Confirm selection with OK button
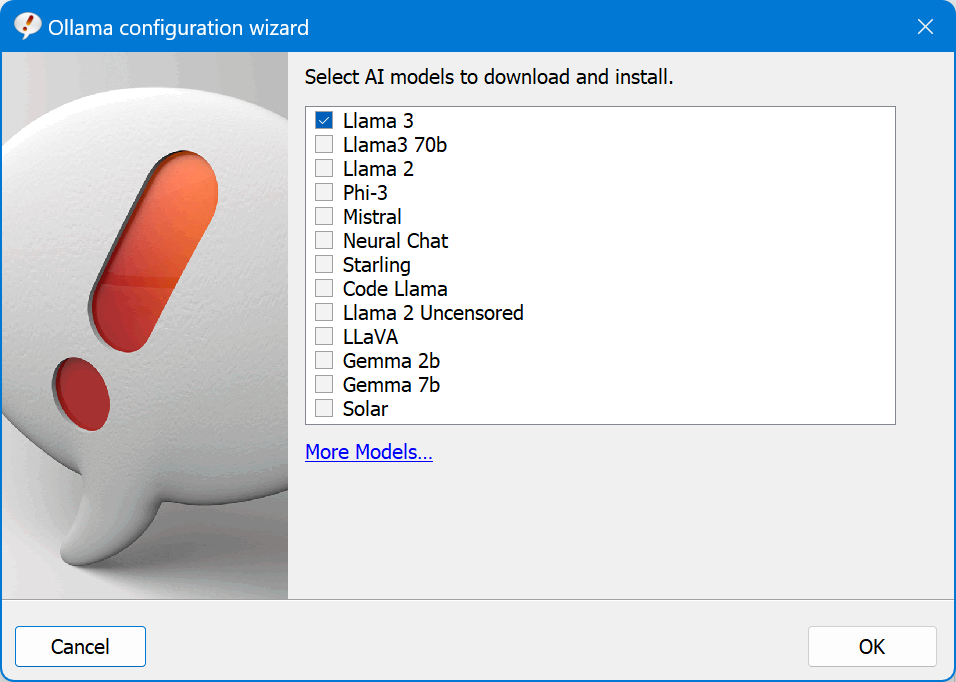956x682 pixels. (x=872, y=646)
